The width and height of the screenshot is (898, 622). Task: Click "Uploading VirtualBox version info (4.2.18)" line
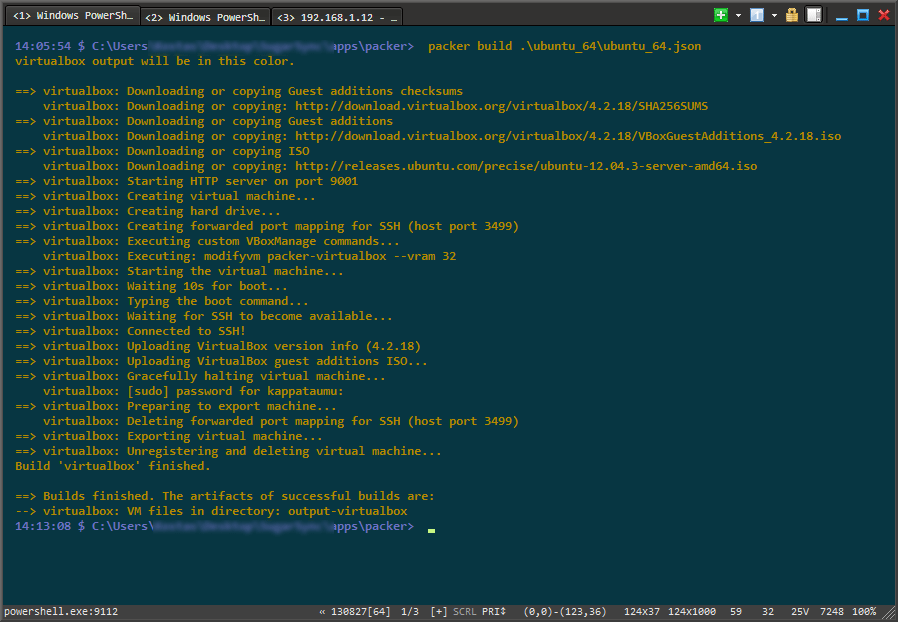[218, 347]
